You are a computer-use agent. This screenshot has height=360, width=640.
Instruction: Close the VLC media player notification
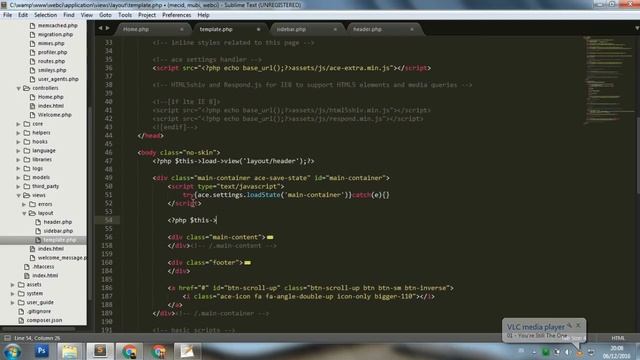[x=578, y=325]
